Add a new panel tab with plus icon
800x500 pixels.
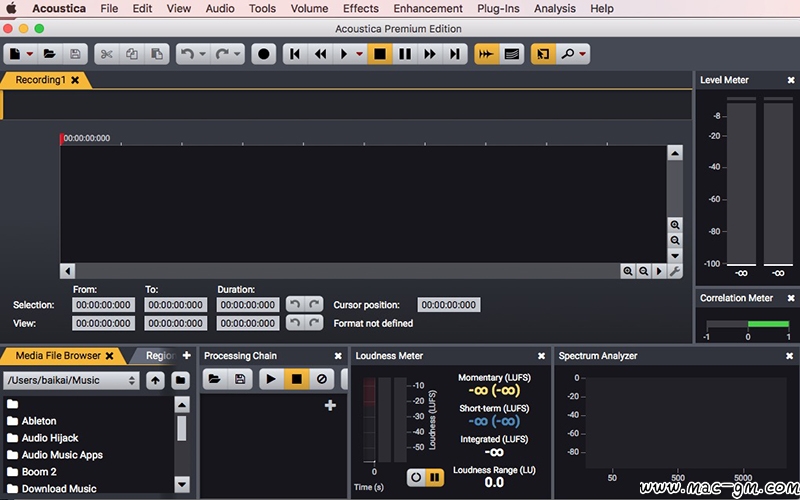pos(187,355)
